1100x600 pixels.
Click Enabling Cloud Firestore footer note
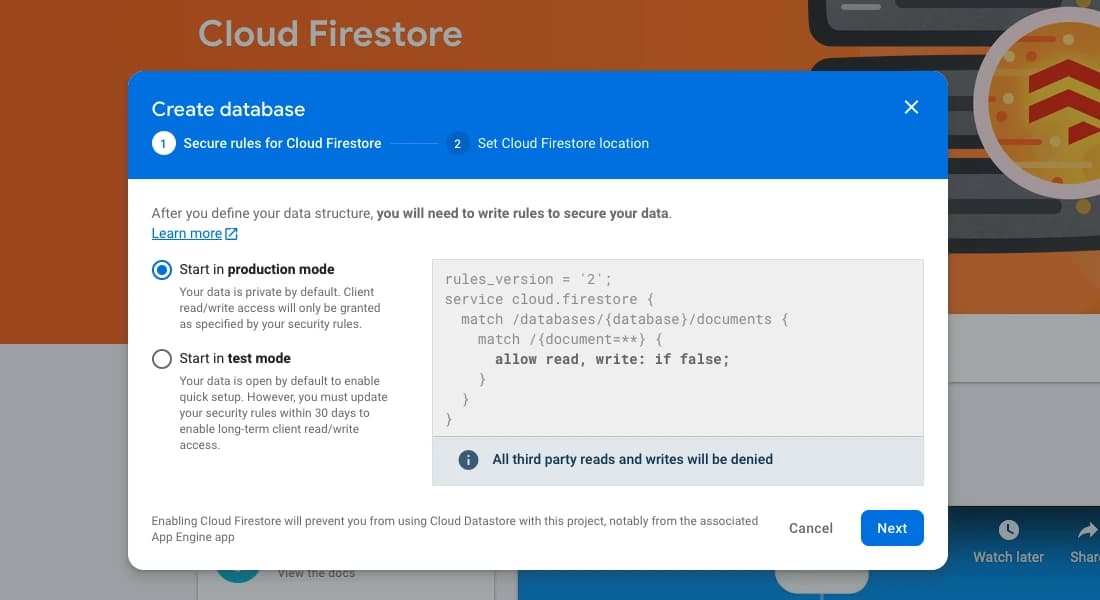(x=455, y=528)
